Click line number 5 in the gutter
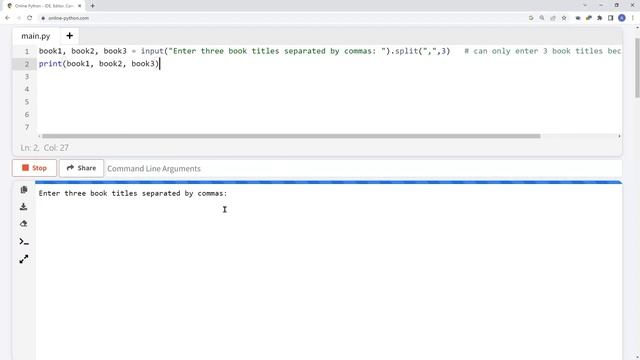The width and height of the screenshot is (640, 360). point(27,102)
